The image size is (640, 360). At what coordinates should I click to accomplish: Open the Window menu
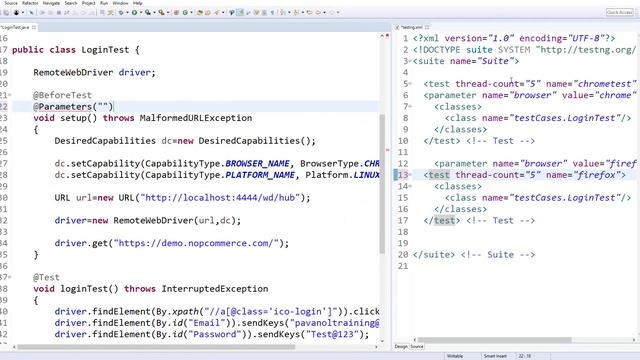(x=120, y=3)
